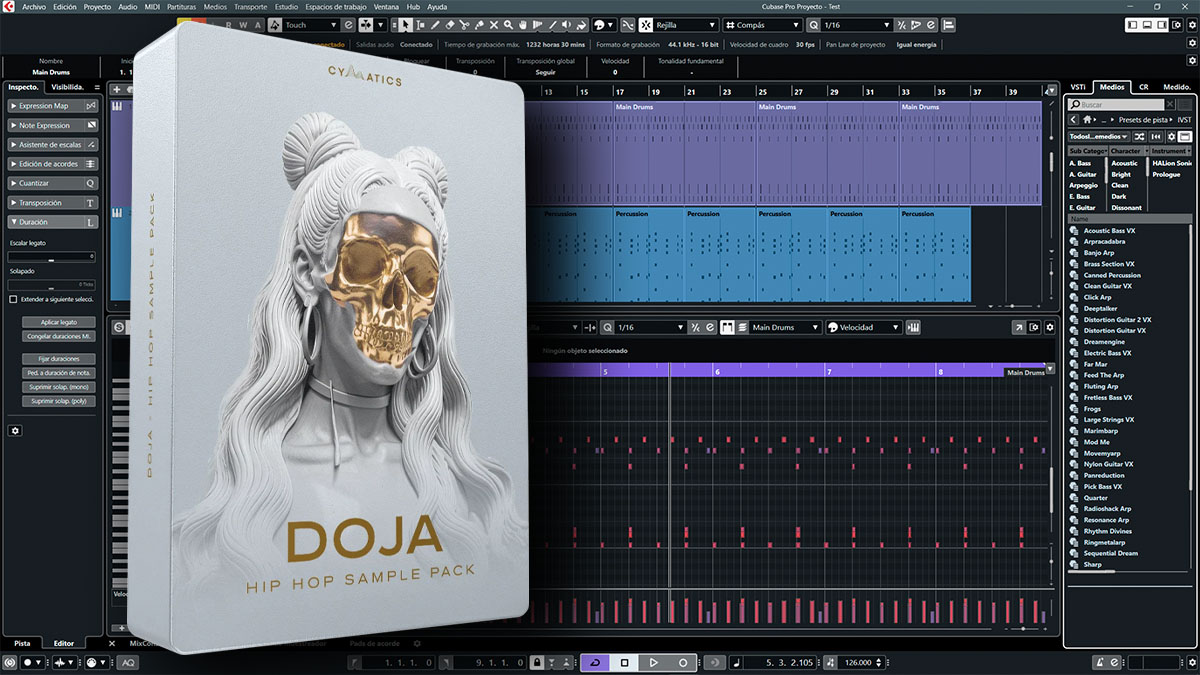
Task: Toggle the cycle loop button in transport
Action: (x=595, y=662)
